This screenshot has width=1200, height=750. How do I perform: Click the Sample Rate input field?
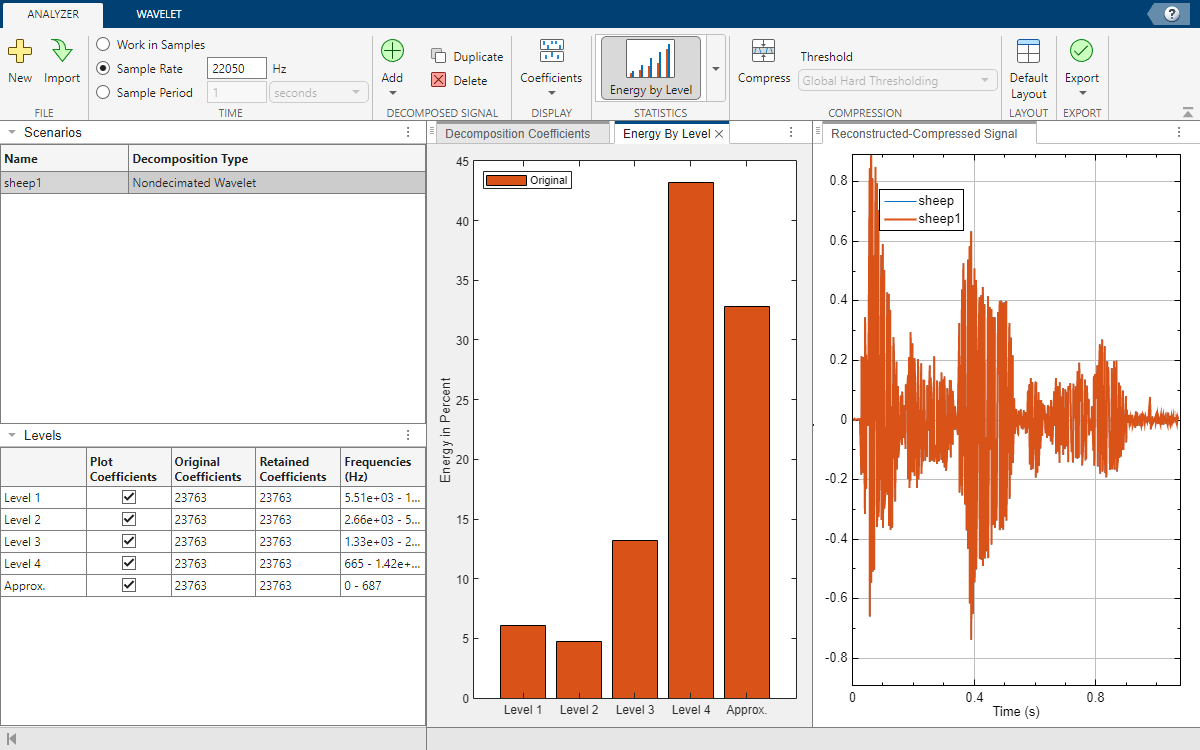pos(236,69)
